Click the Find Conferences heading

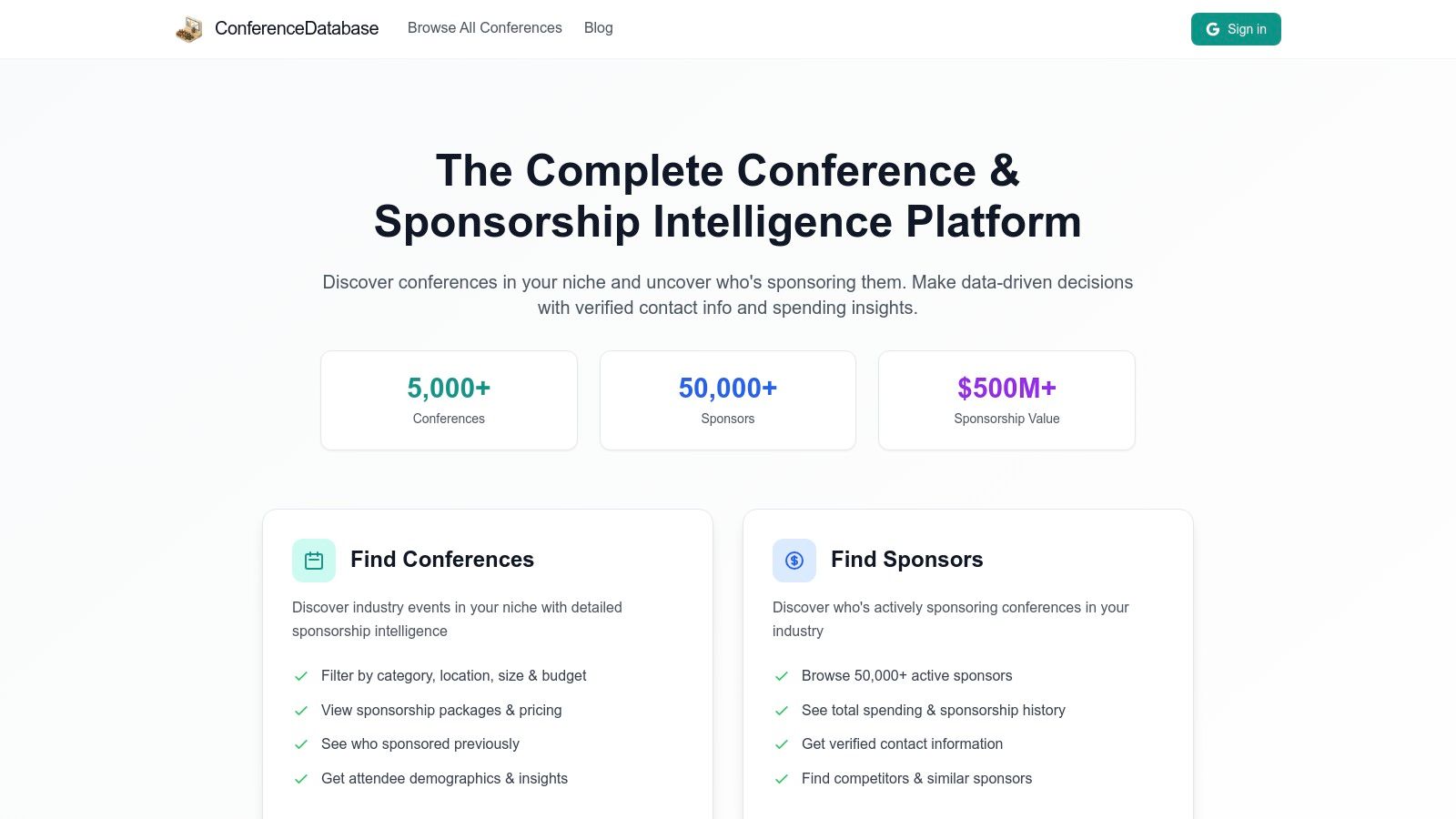[442, 560]
